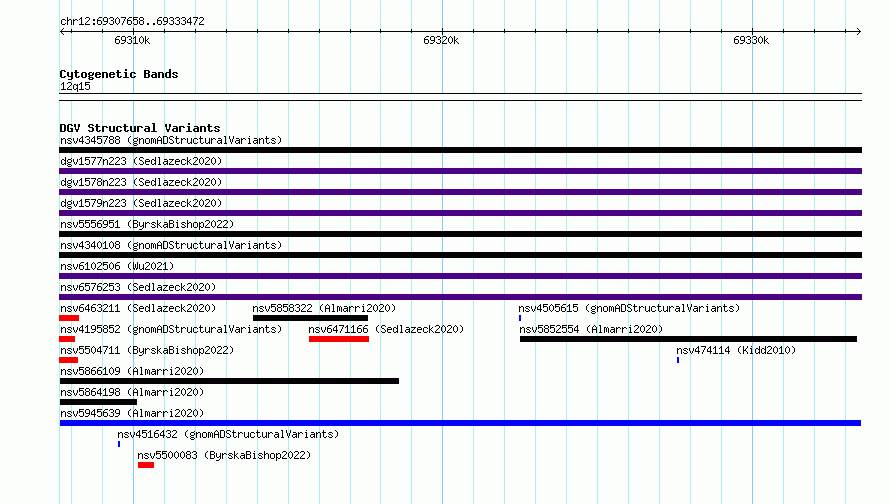The width and height of the screenshot is (890, 504).
Task: Open the nsv5864198 Almarri2020 label
Action: [132, 392]
